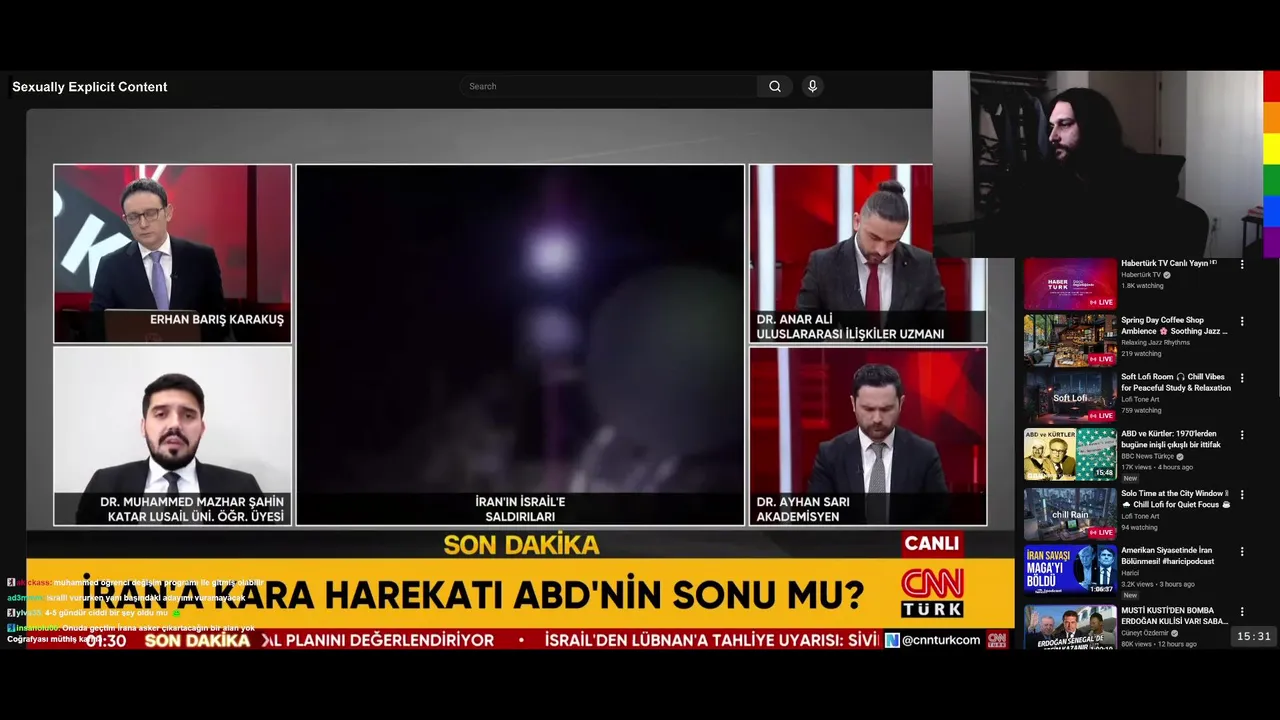Open title Soft Lofi Room Chill Vibes
Viewport: 1280px width, 720px height.
(1176, 382)
